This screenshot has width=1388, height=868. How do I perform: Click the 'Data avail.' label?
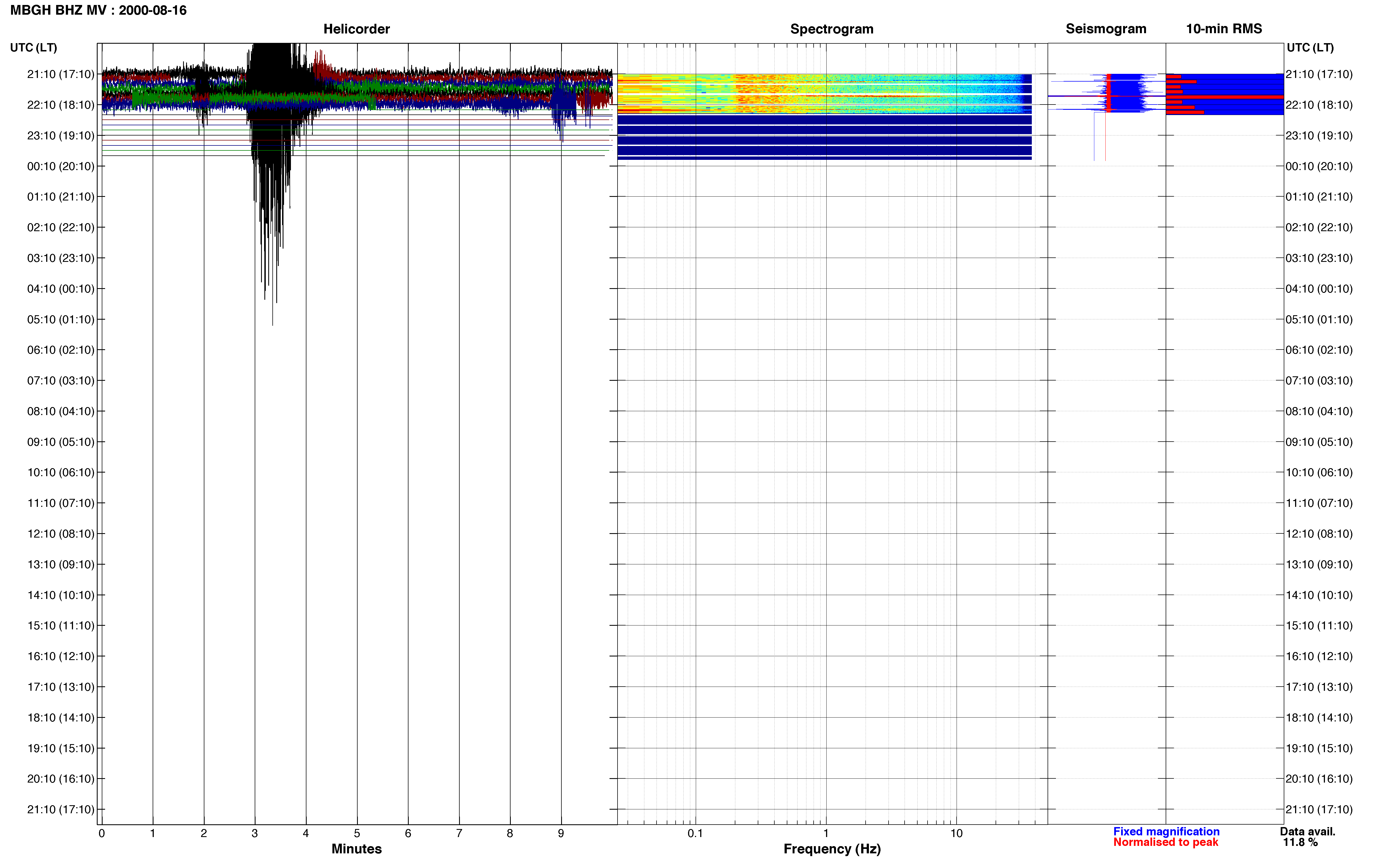(1308, 831)
